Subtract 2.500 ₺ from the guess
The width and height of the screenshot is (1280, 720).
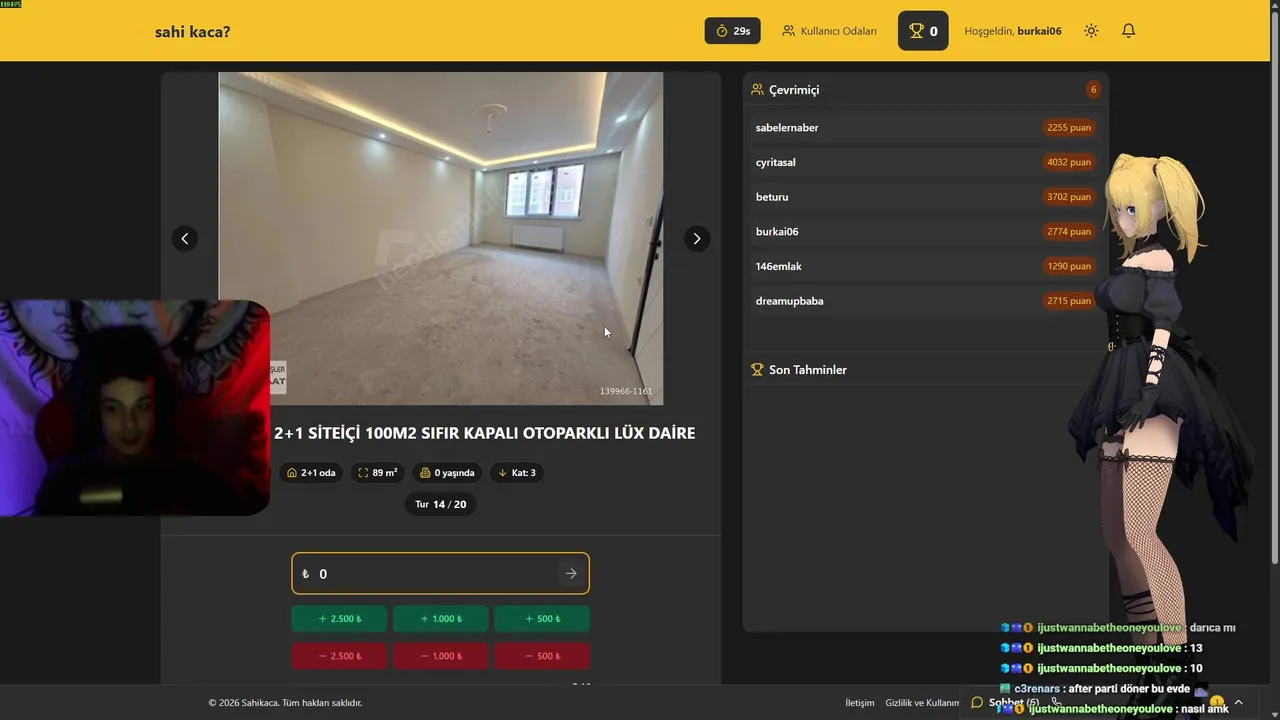tap(340, 656)
